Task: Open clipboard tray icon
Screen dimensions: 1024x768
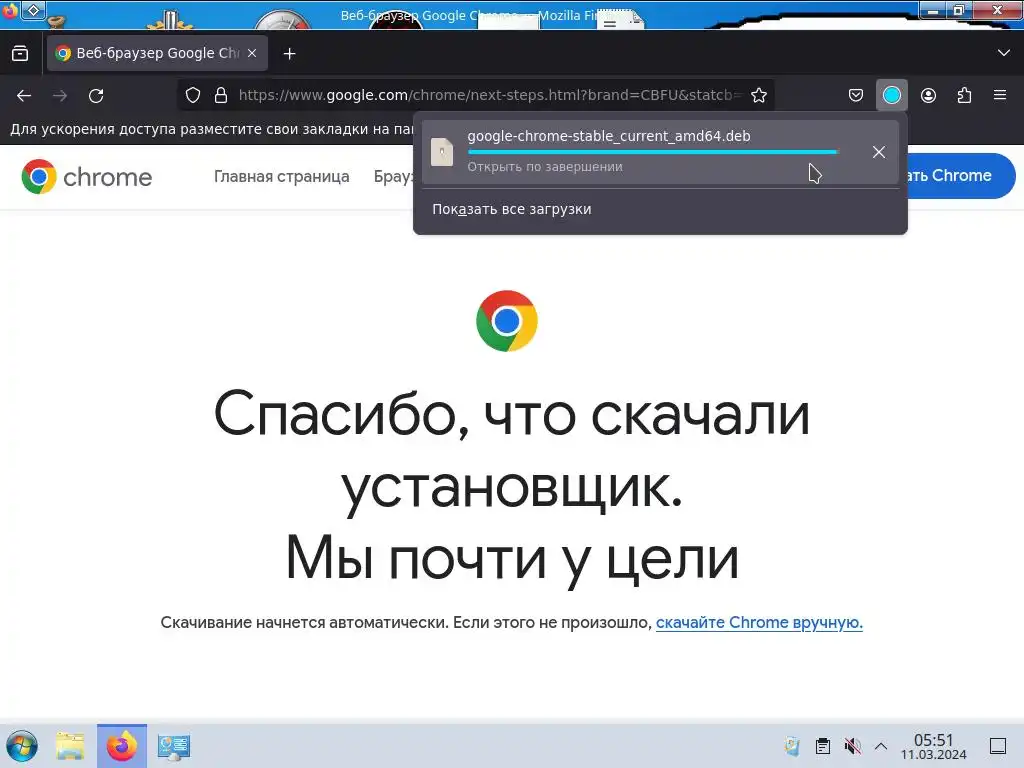Action: tap(823, 746)
